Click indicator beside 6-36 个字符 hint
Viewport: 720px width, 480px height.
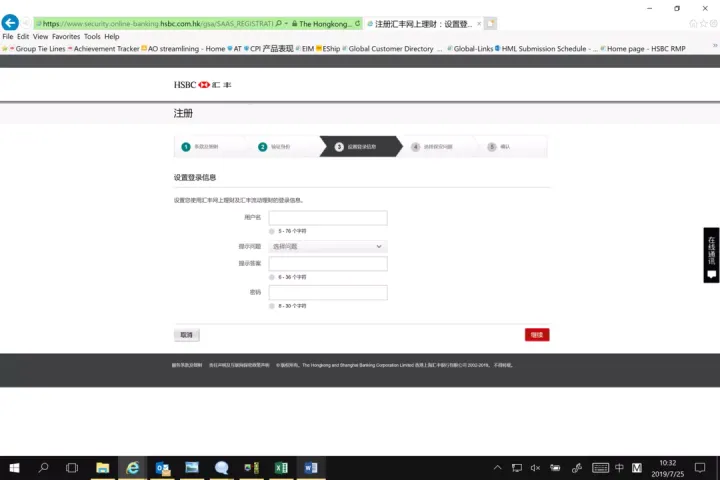pyautogui.click(x=272, y=277)
